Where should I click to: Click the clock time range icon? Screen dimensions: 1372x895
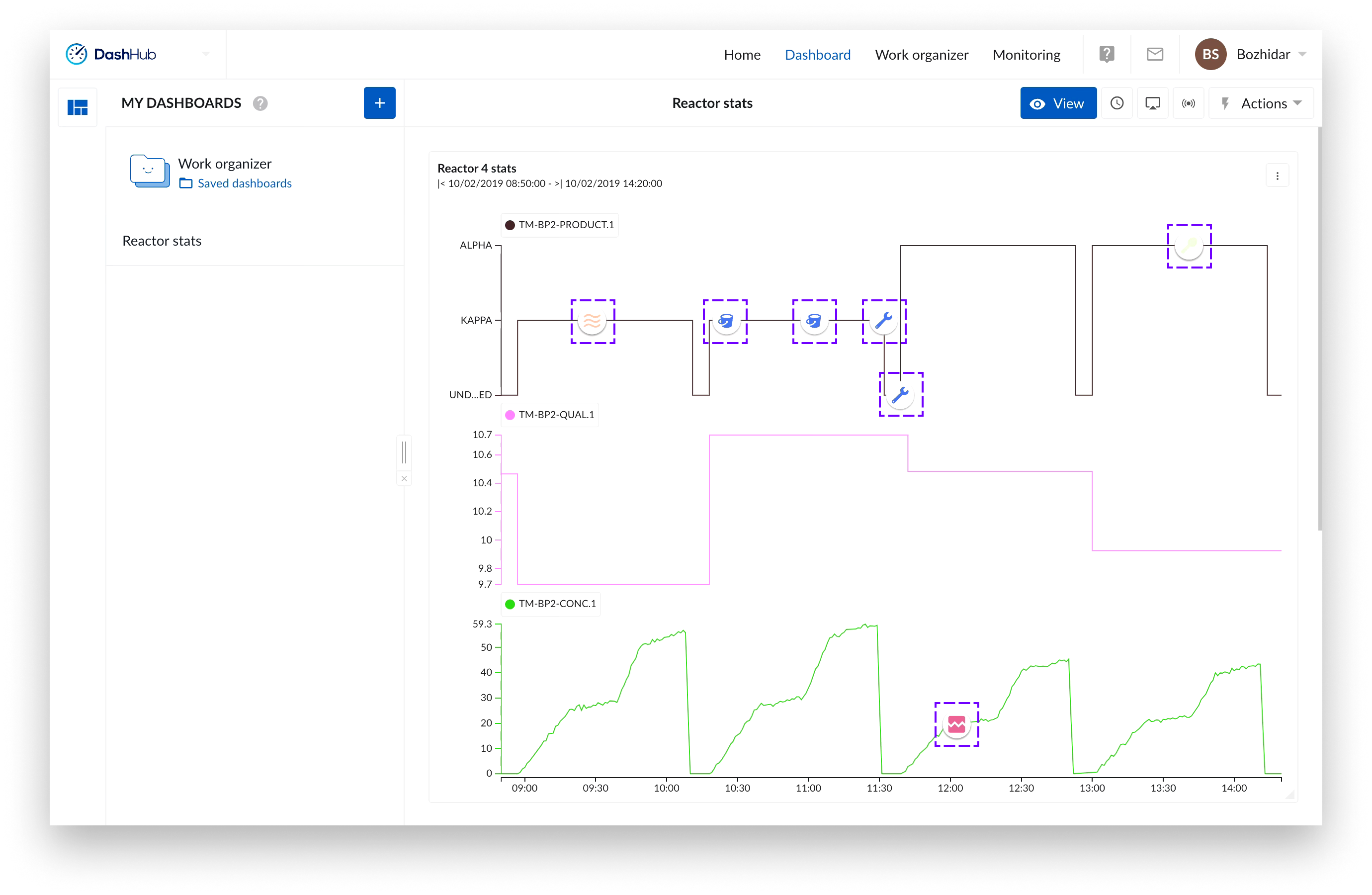(x=1116, y=103)
